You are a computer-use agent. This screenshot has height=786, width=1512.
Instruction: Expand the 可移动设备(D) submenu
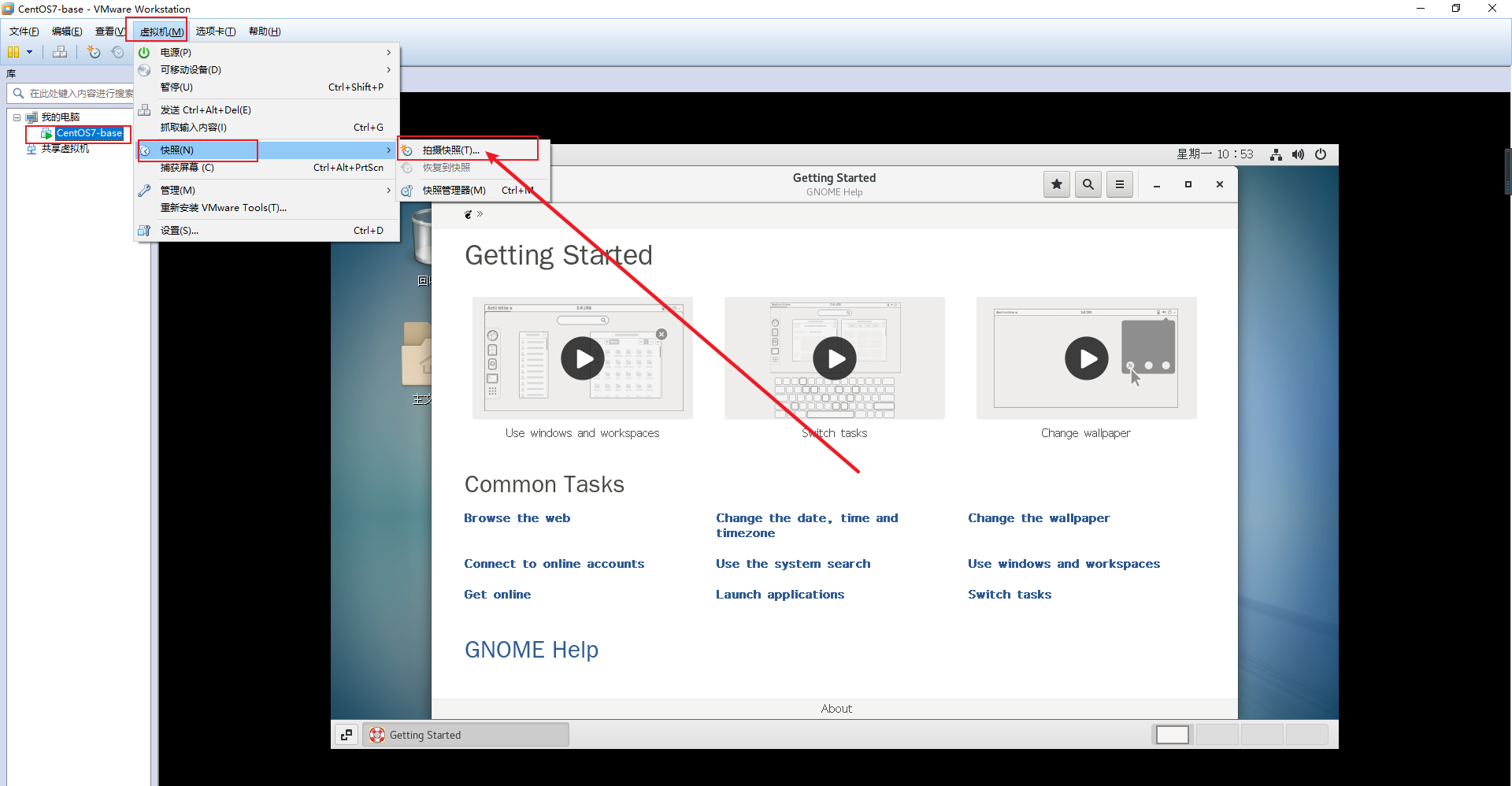point(266,69)
